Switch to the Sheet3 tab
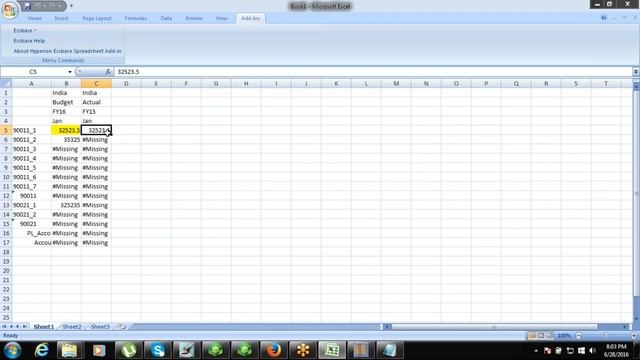Image resolution: width=640 pixels, height=360 pixels. point(100,327)
